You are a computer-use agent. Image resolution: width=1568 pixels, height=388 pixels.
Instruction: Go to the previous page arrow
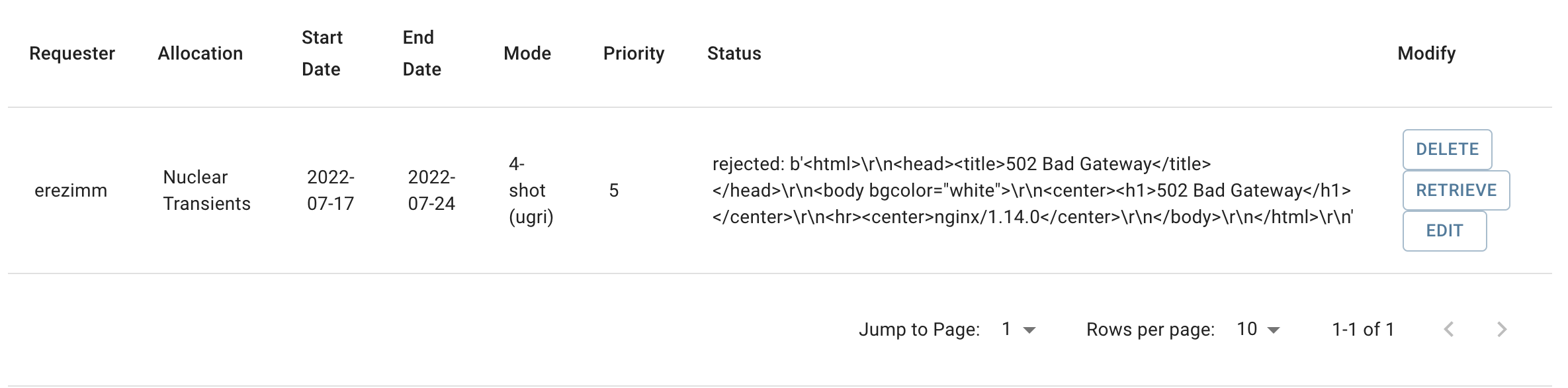(x=1449, y=329)
